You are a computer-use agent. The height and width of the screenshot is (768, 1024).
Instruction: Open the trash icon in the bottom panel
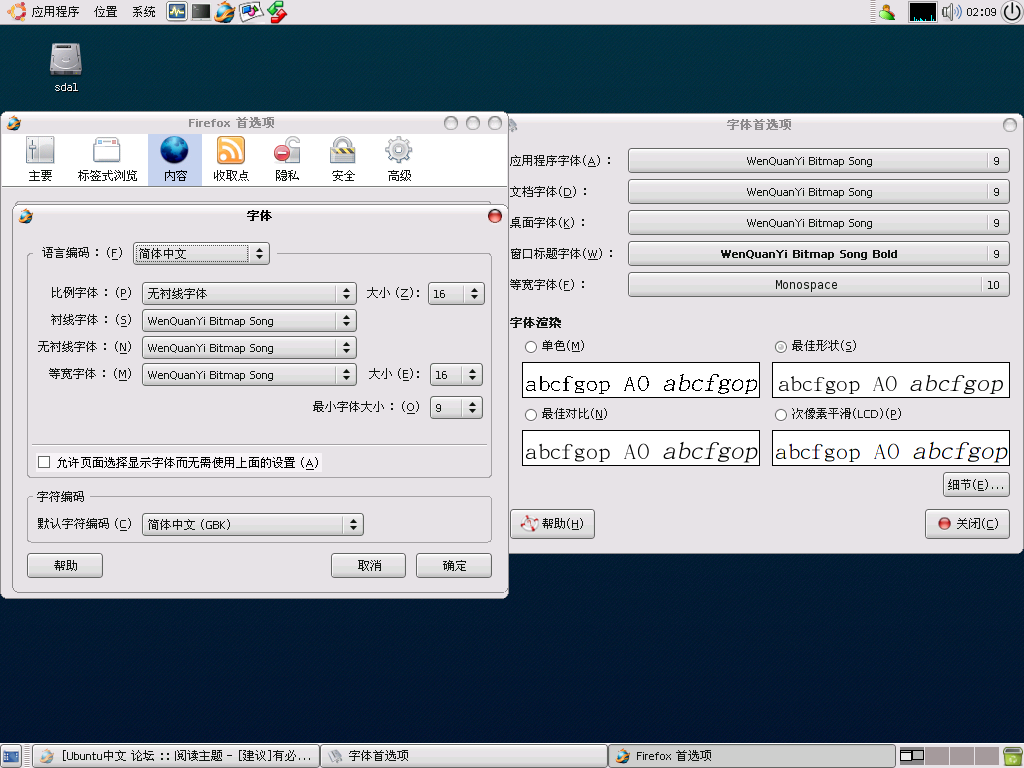pos(1012,756)
